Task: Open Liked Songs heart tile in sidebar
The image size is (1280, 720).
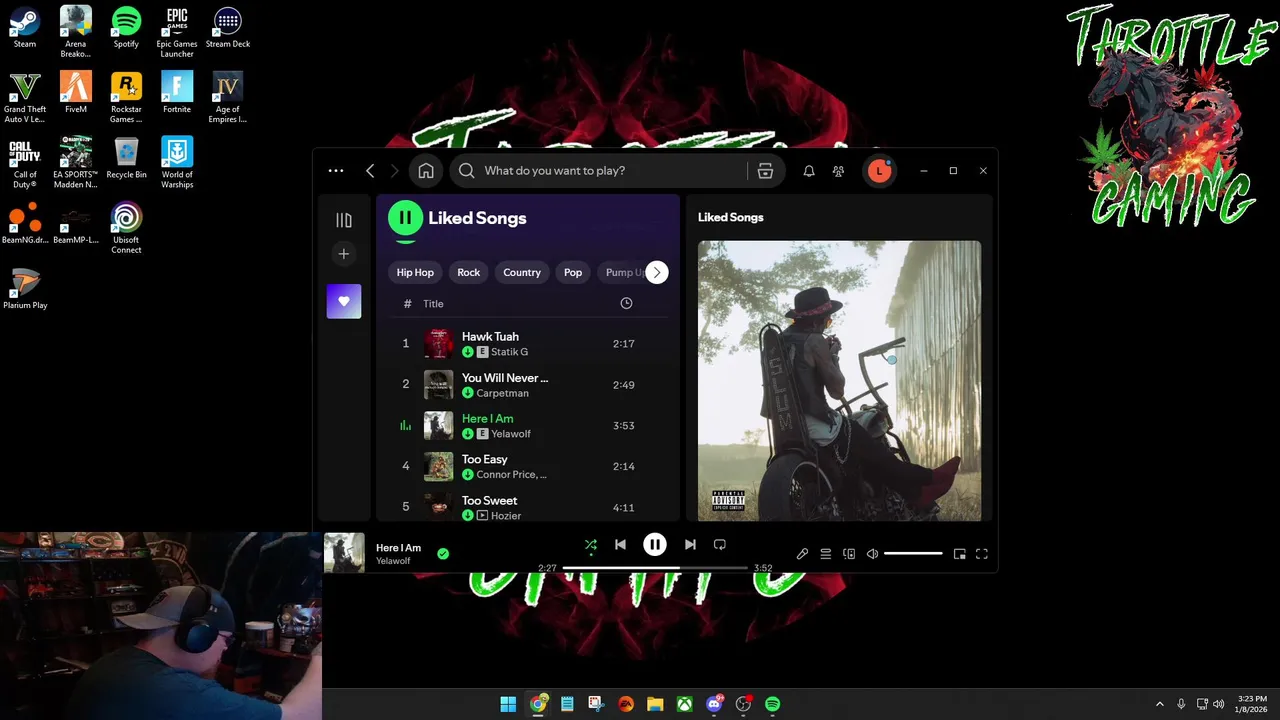Action: point(344,301)
